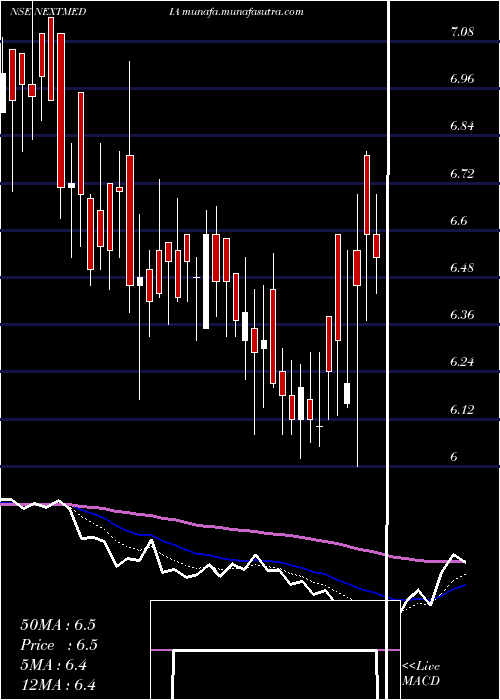Click the 6.48 price axis label
The width and height of the screenshot is (500, 700).
(462, 267)
